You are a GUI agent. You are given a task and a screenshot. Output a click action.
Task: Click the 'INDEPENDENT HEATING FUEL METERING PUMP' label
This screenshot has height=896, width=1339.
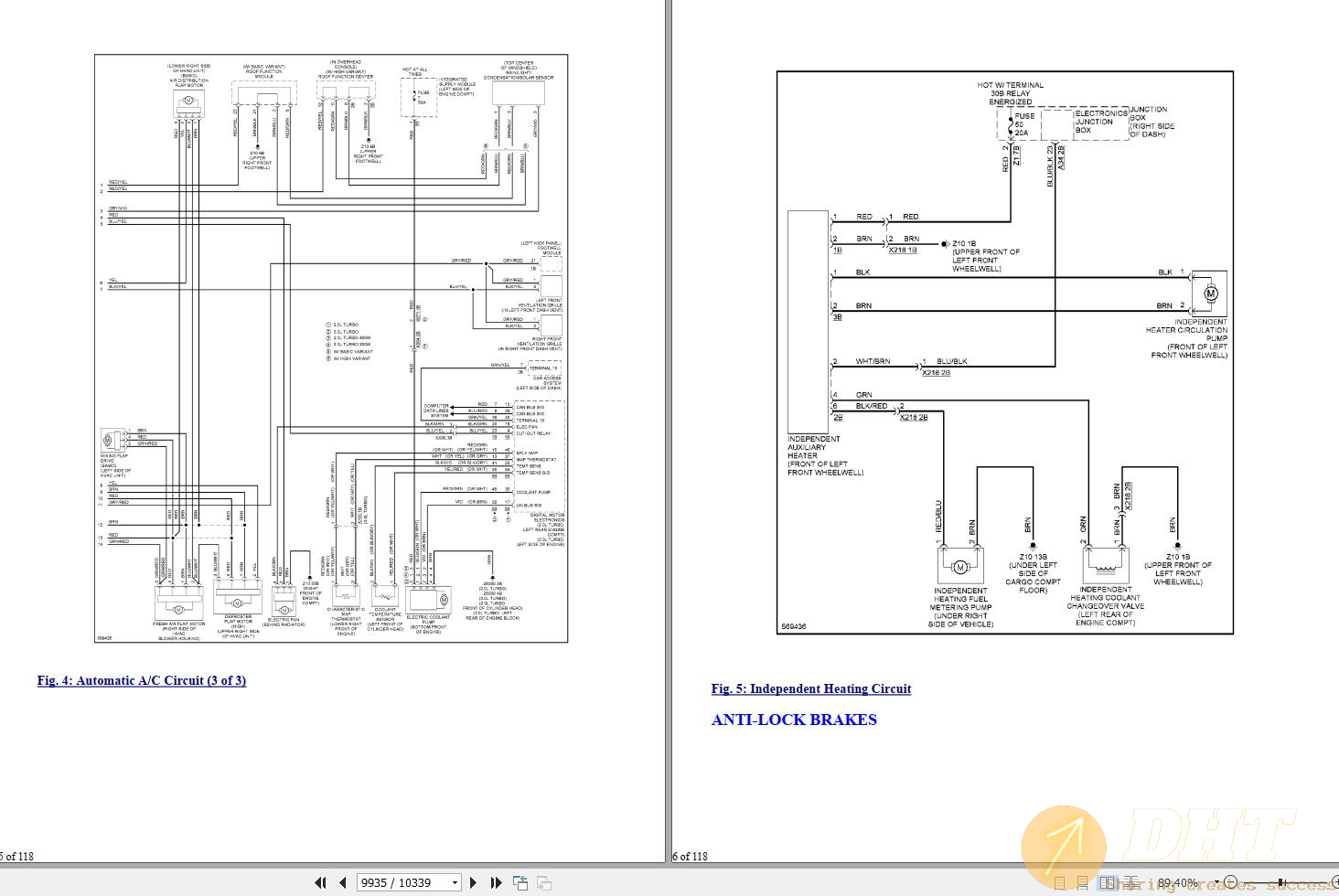tap(960, 607)
